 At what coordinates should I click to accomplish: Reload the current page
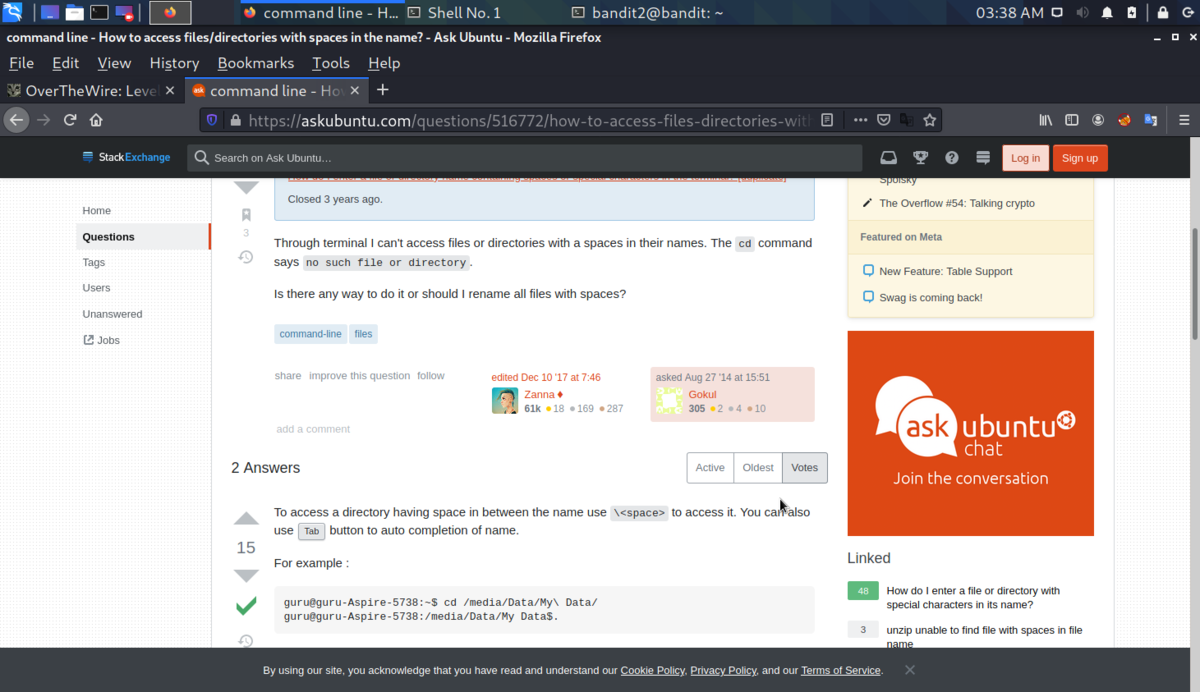[x=70, y=120]
